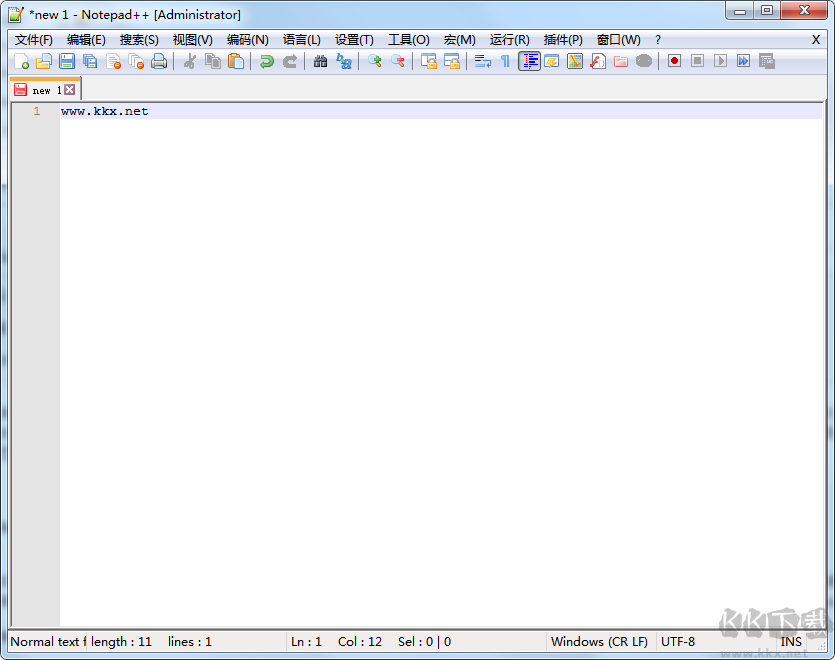
Task: Toggle the Show Indent Guide option
Action: coord(528,61)
